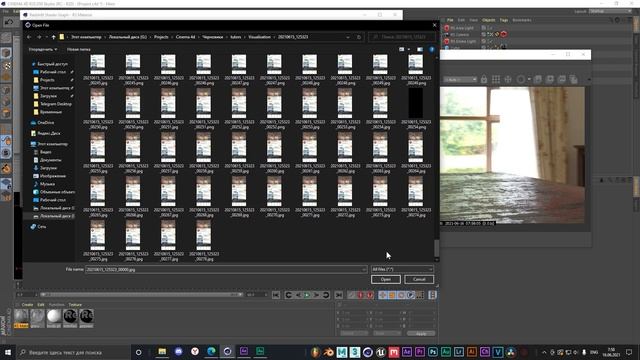Viewport: 640px width, 360px height.
Task: Open the Create menu in material manager
Action: pos(27,305)
